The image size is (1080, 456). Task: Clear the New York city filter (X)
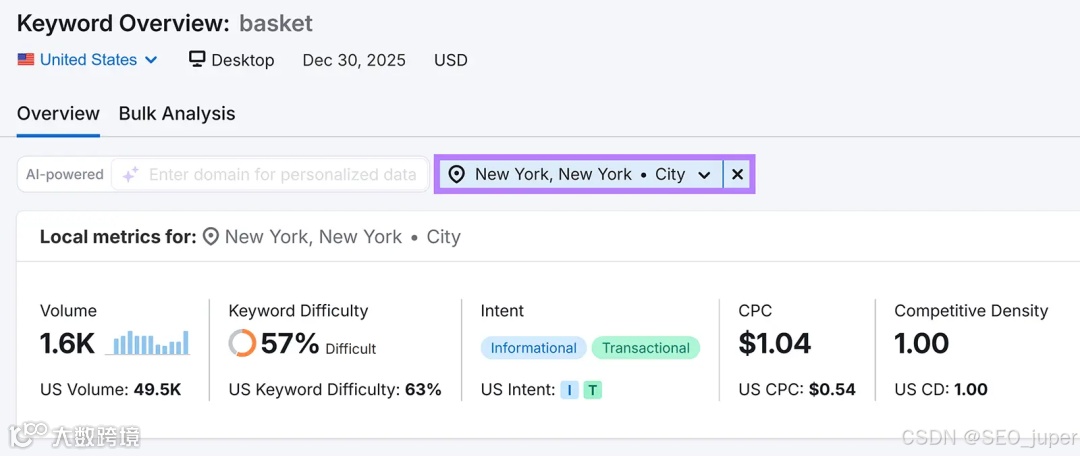tap(737, 175)
